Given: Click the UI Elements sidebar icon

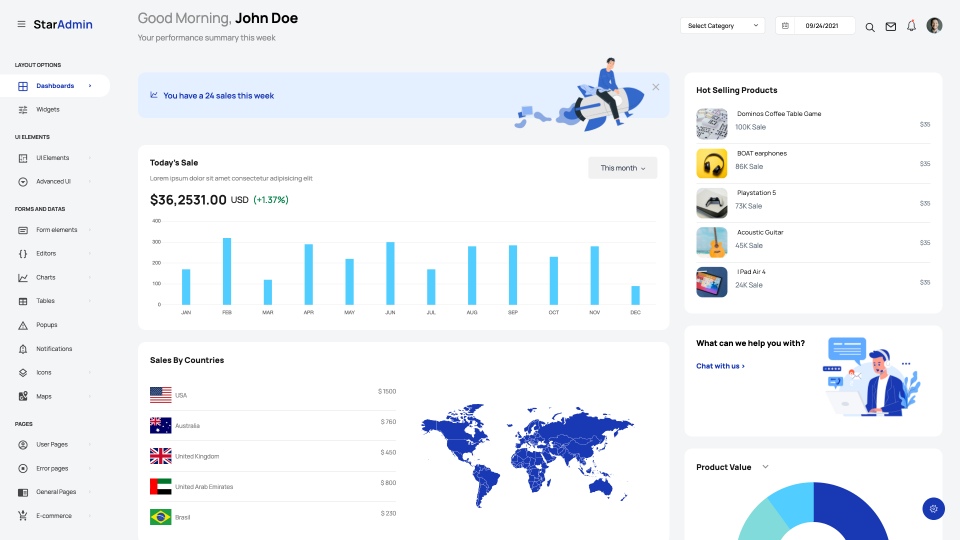Looking at the screenshot, I should (x=23, y=158).
